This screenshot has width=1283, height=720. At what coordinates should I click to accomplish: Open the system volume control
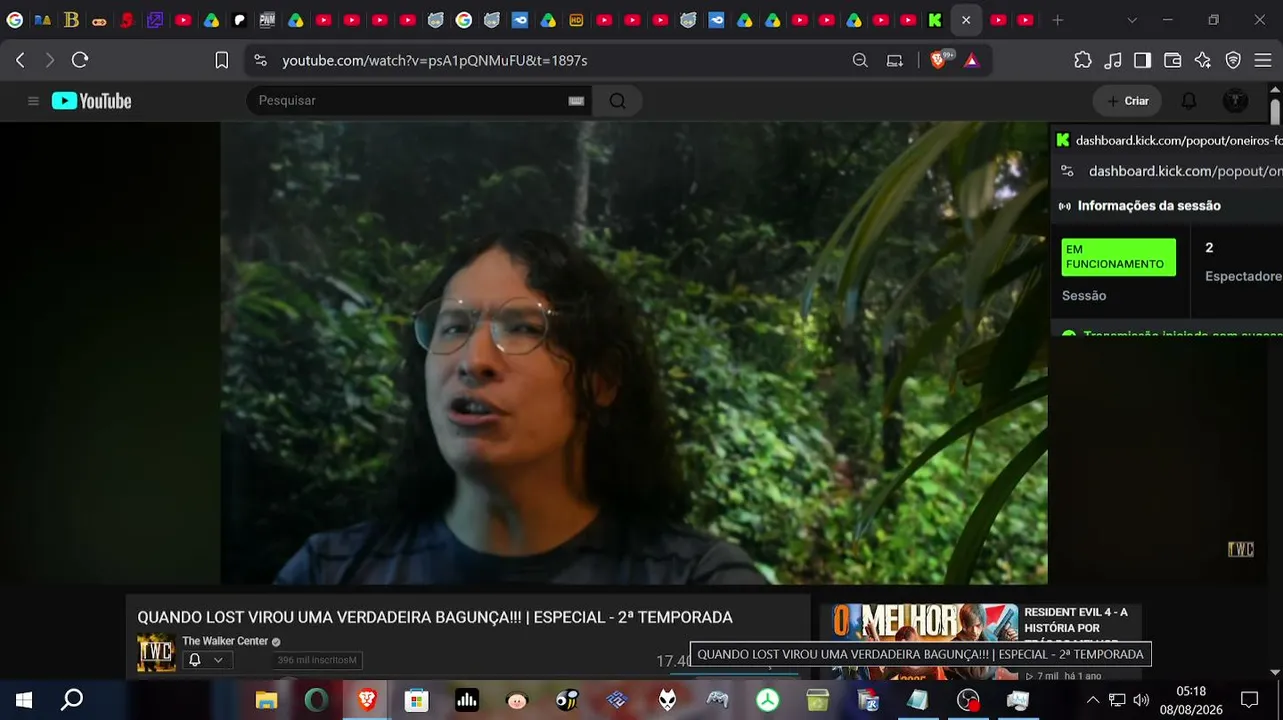[1141, 700]
